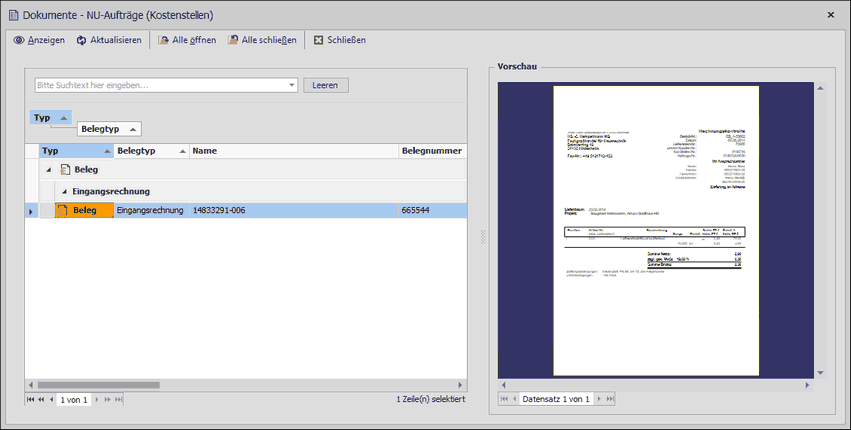
Task: Collapse the Beleg group row
Action: click(50, 170)
